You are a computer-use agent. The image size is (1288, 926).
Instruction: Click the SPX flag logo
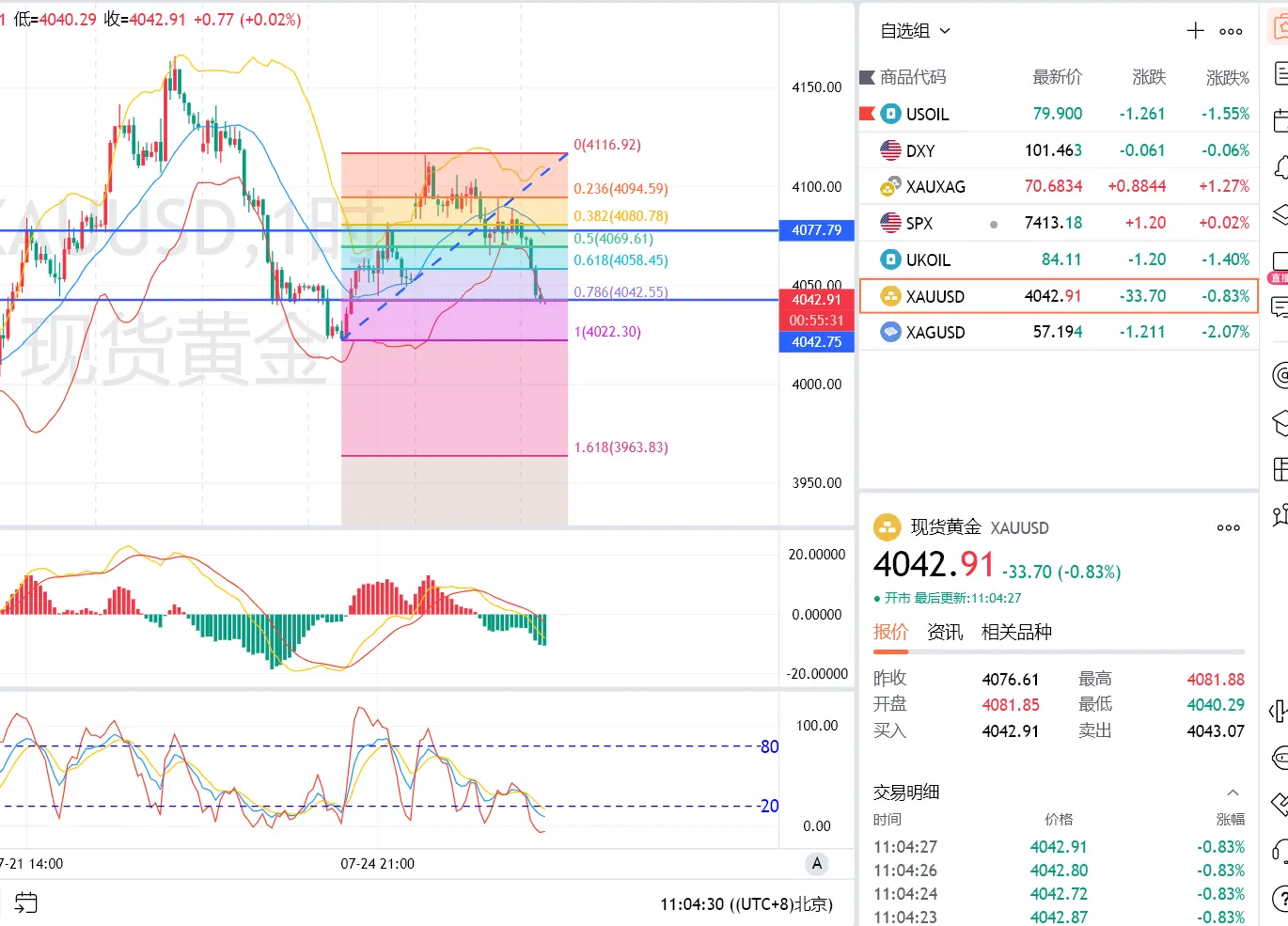[x=890, y=223]
